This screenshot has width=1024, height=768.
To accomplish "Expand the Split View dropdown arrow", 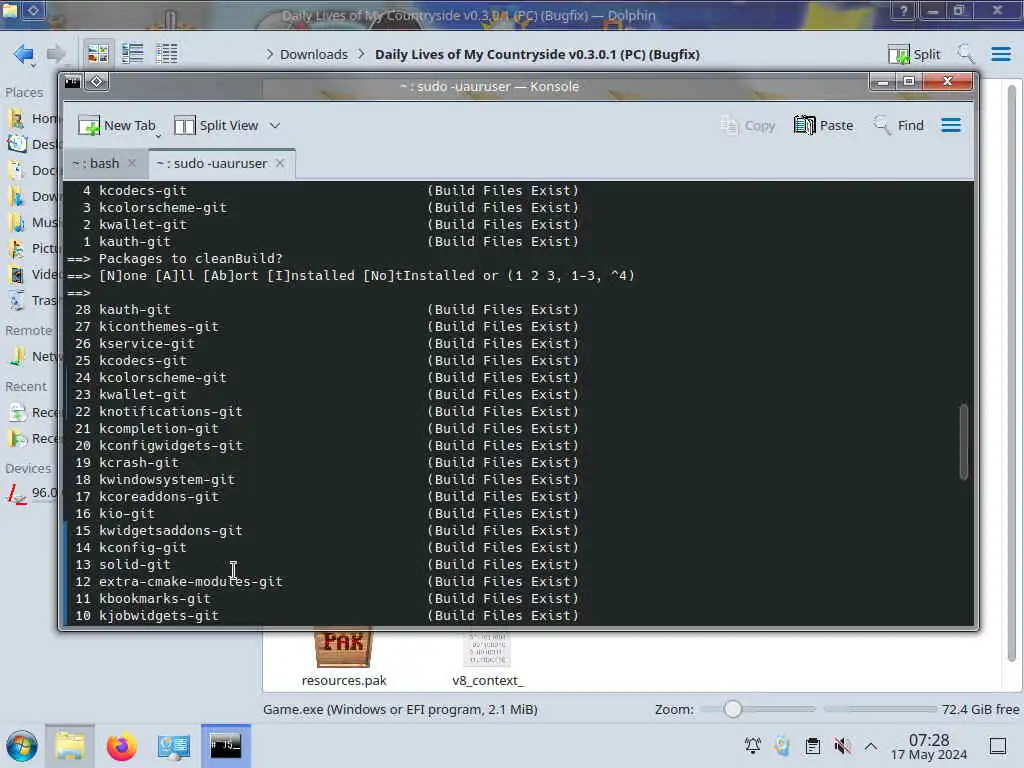I will click(x=275, y=125).
